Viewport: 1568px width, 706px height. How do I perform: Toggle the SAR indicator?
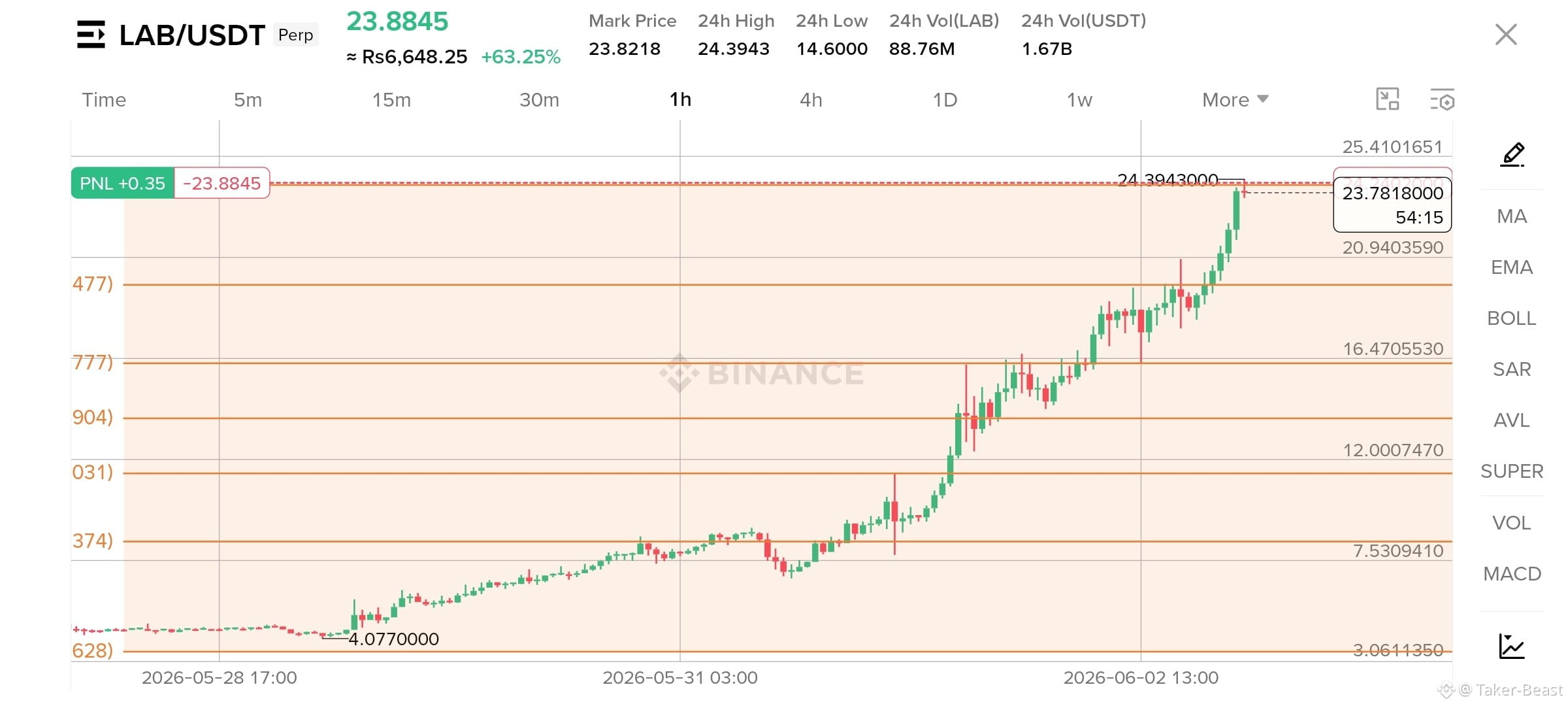1512,369
